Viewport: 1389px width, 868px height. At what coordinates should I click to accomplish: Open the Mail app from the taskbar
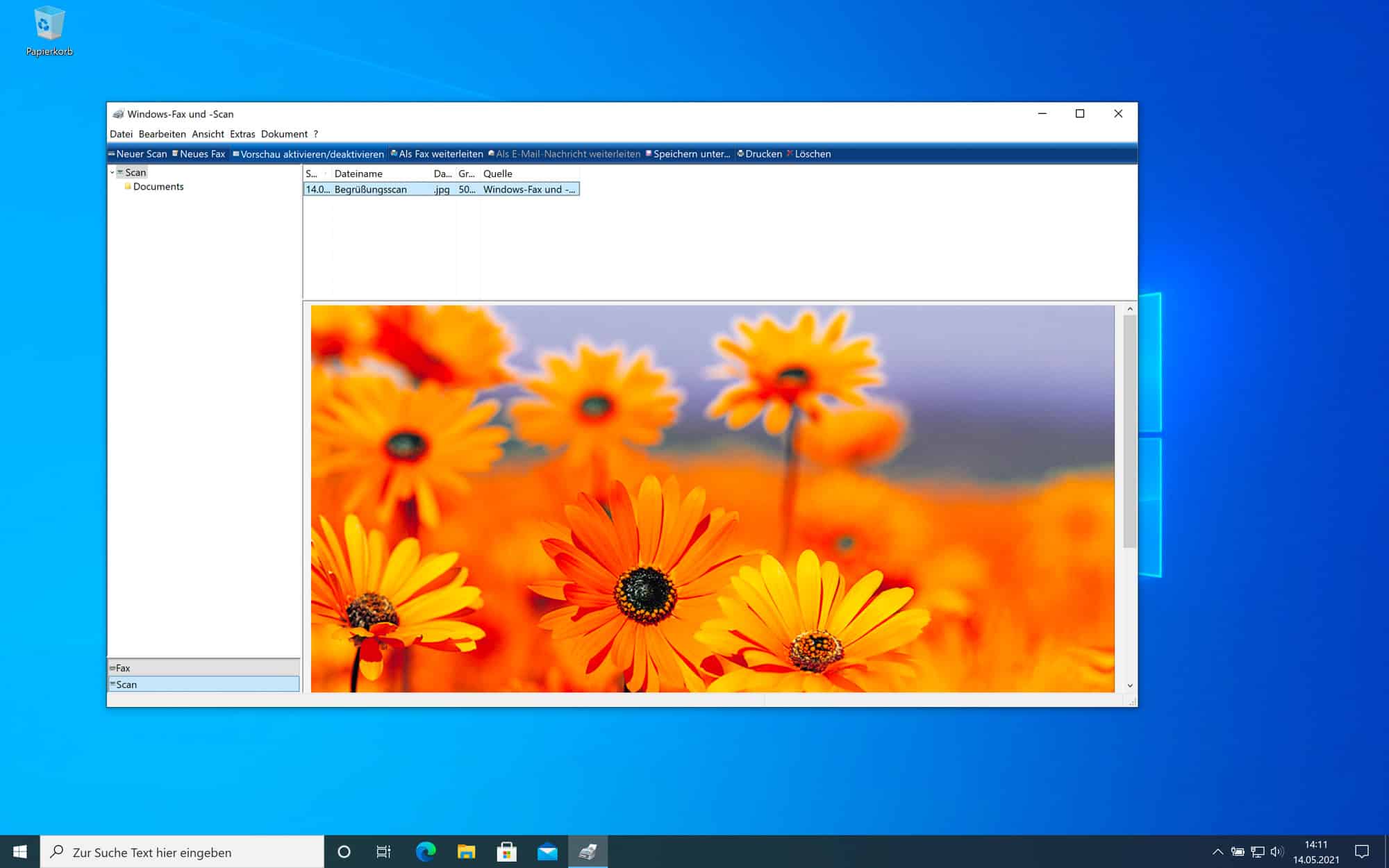[548, 851]
